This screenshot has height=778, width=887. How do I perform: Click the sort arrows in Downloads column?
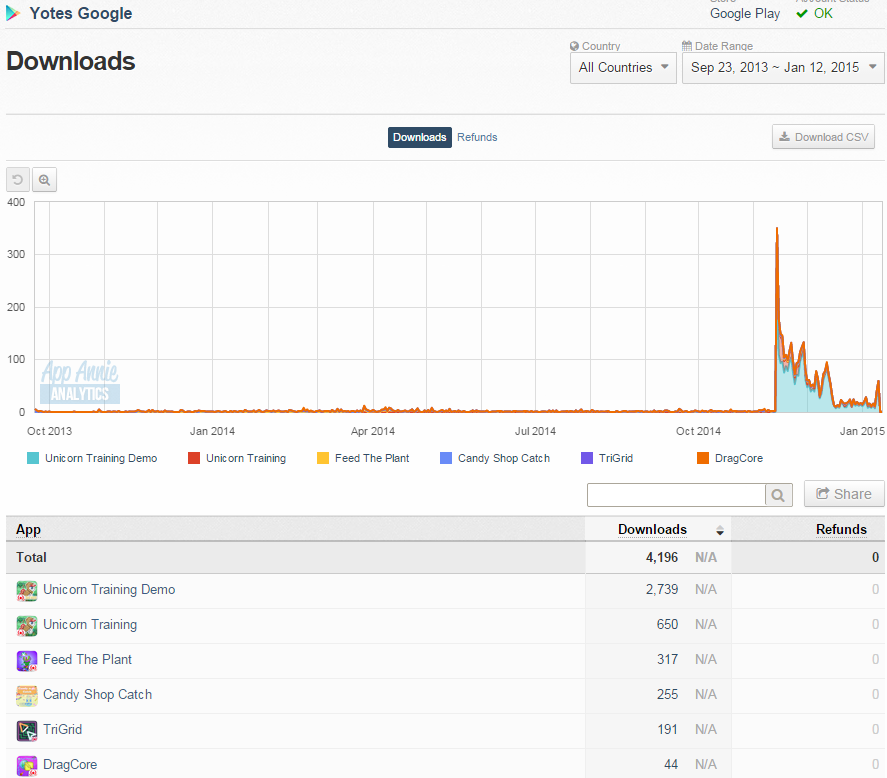720,530
